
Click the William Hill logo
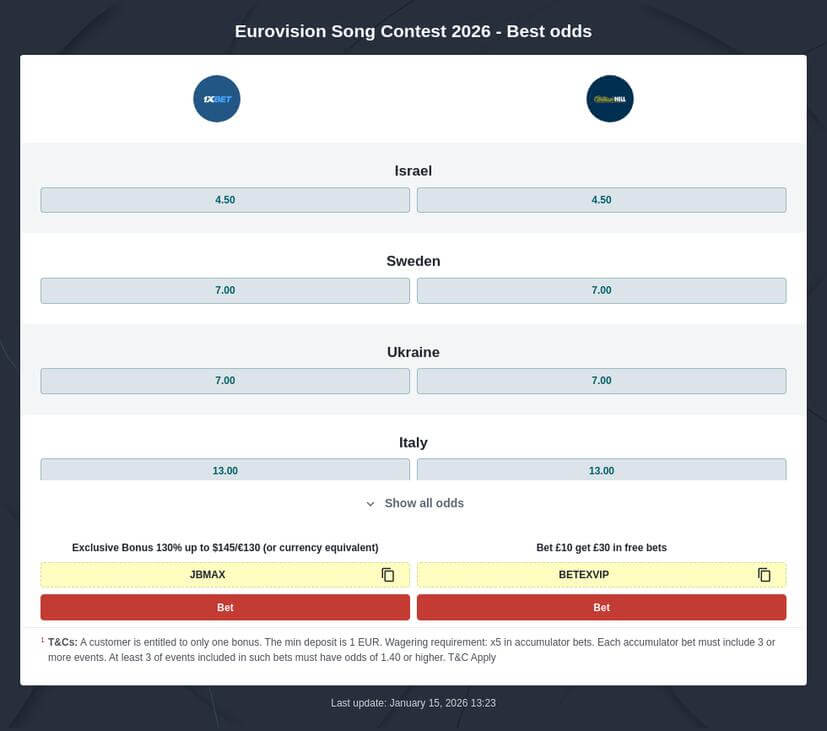pyautogui.click(x=610, y=99)
